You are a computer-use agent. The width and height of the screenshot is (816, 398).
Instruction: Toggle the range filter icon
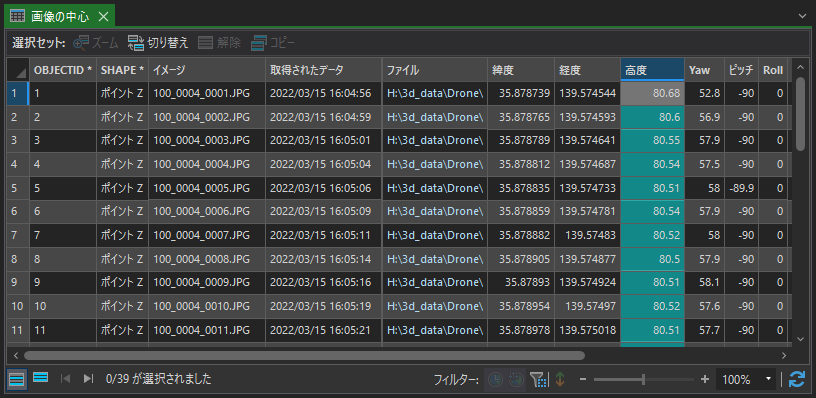[516, 380]
